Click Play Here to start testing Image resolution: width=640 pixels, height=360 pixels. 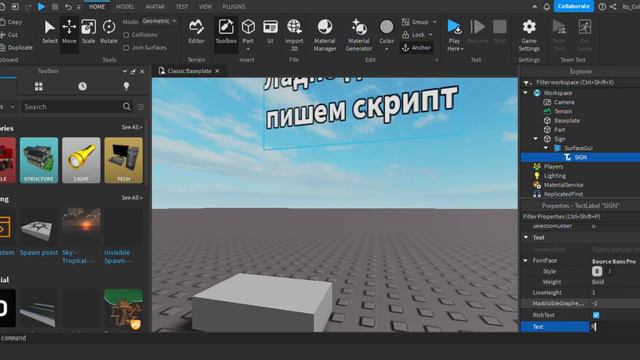454,36
